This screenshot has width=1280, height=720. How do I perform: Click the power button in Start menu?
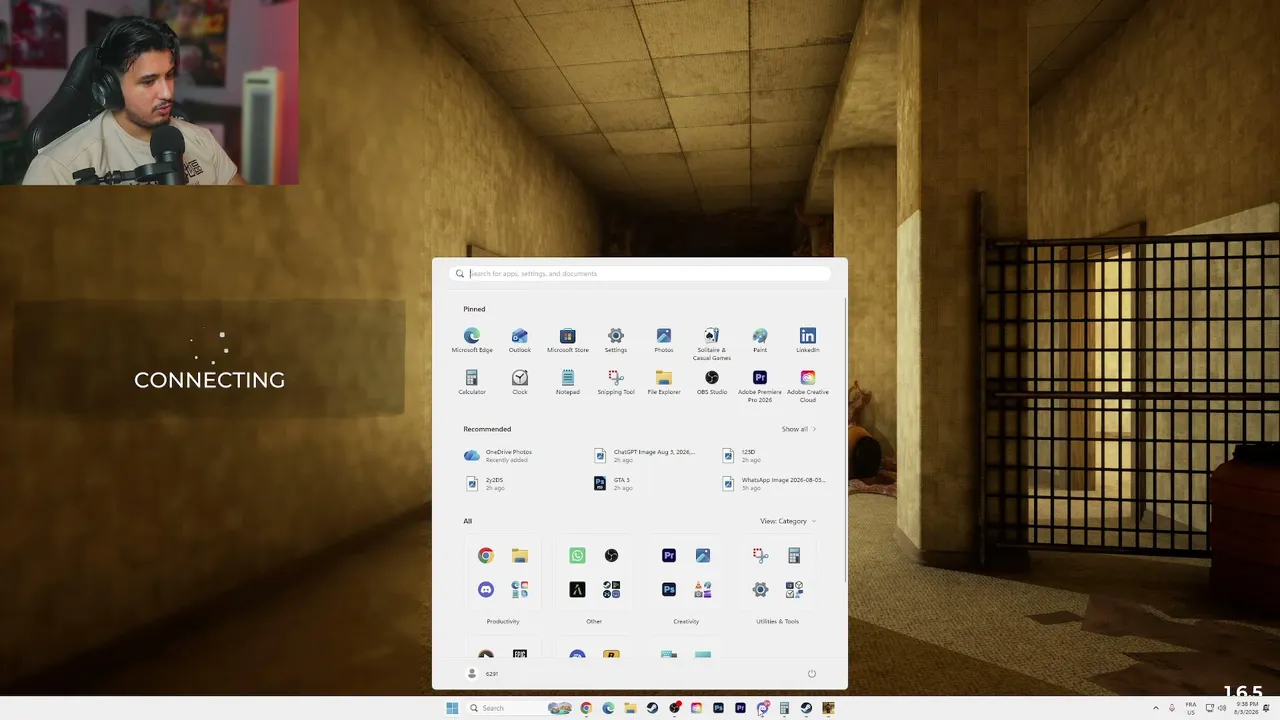(811, 674)
